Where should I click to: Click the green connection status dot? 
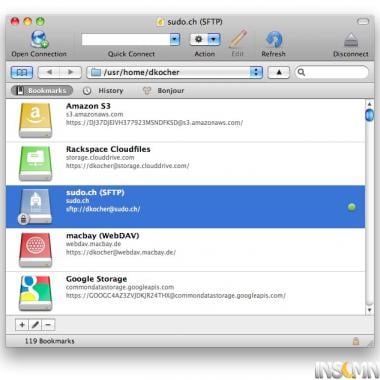[352, 207]
